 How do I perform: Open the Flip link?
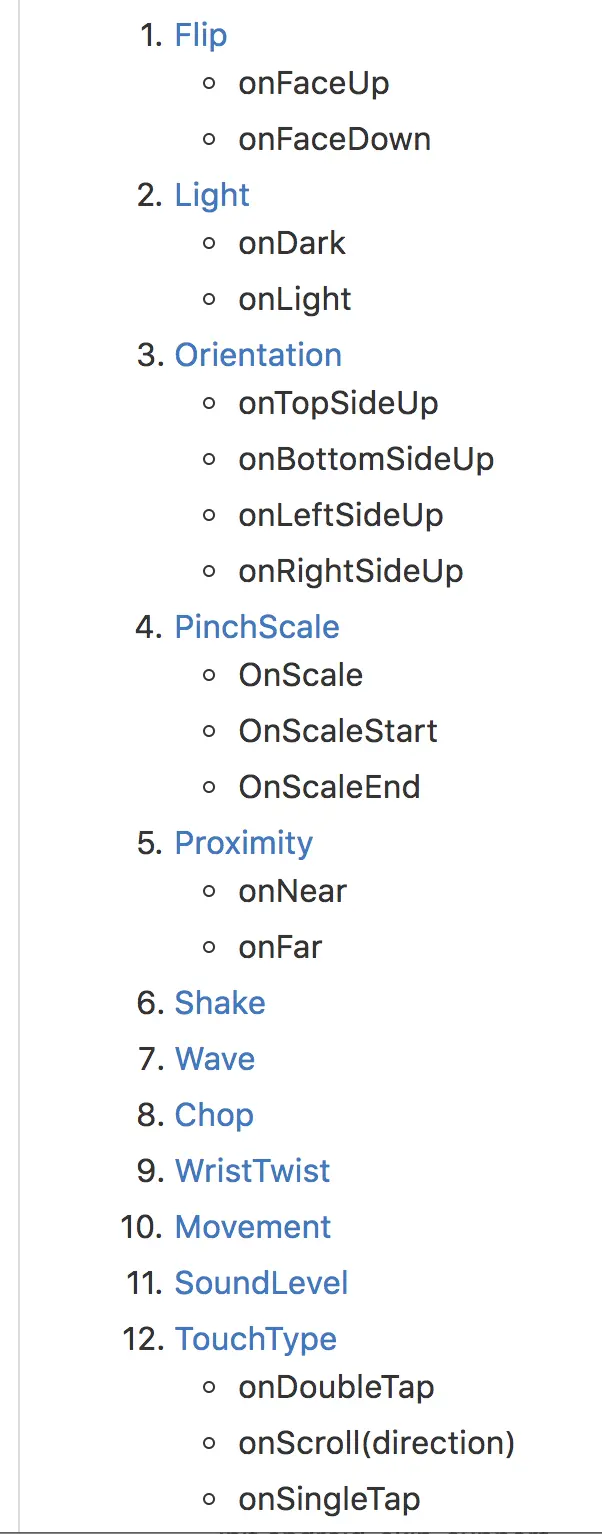point(201,36)
